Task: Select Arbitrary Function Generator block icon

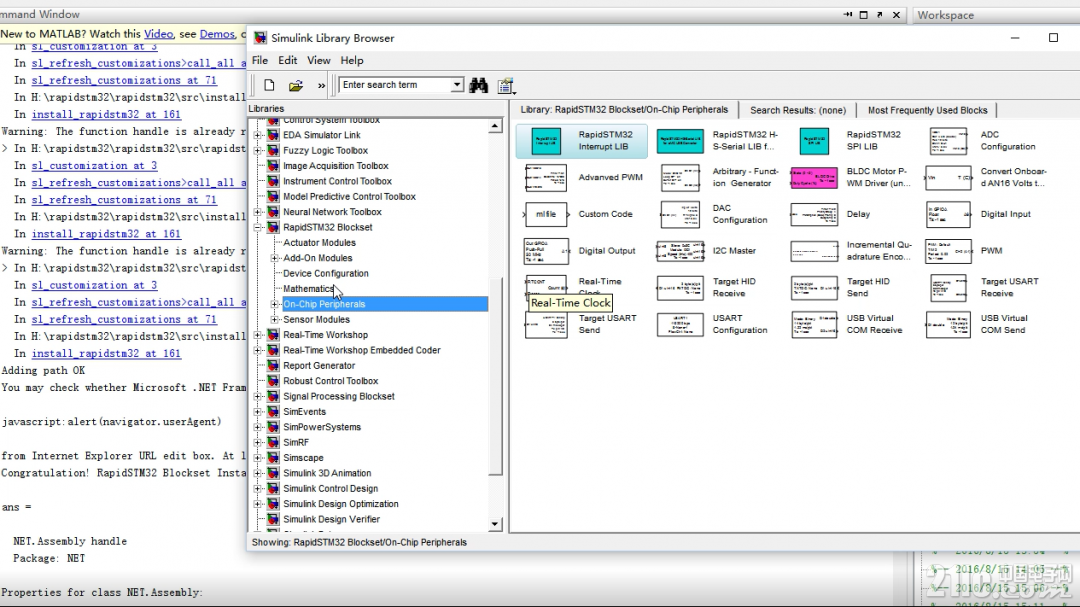Action: (680, 178)
